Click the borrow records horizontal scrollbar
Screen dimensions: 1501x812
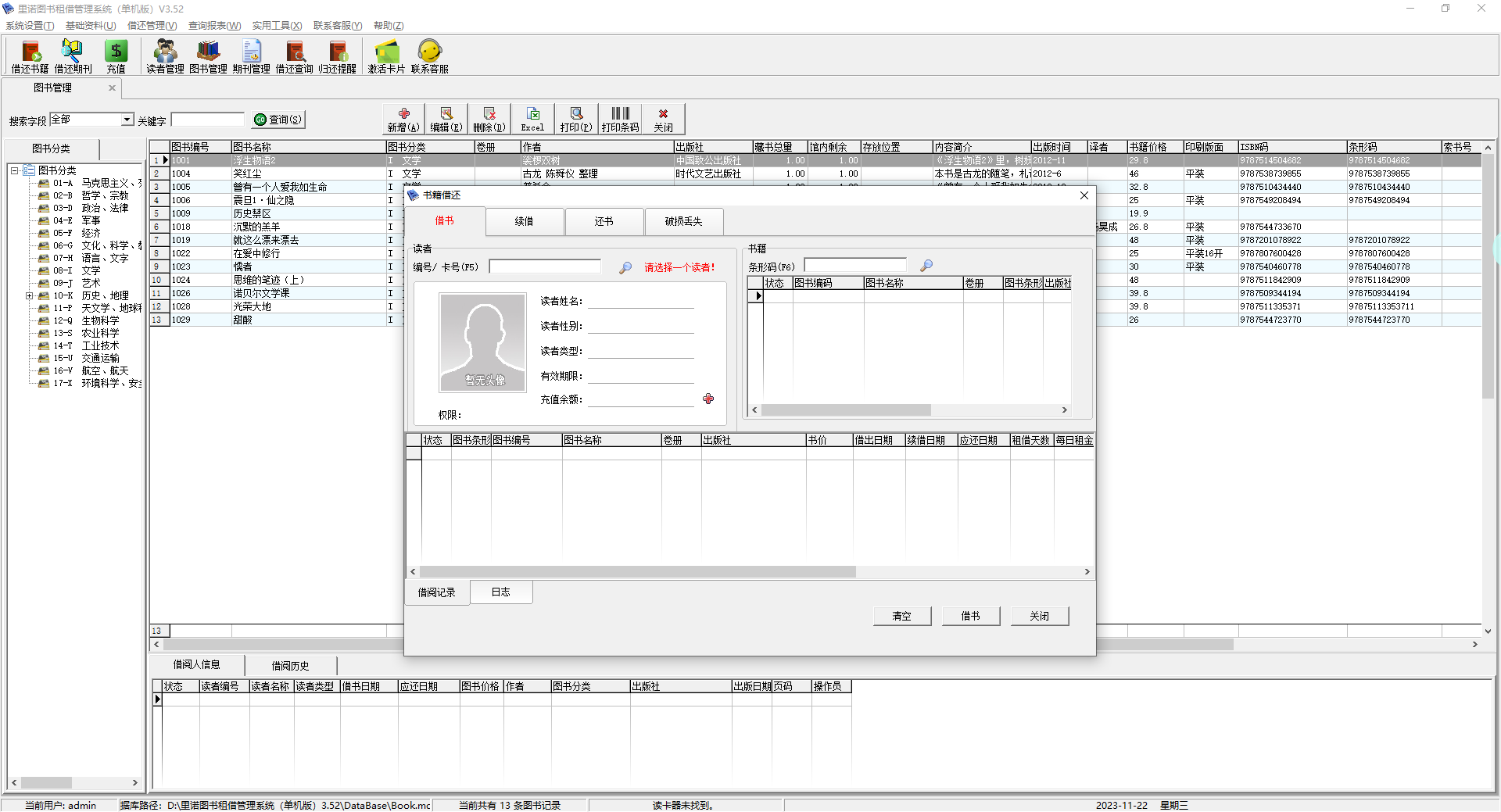637,572
